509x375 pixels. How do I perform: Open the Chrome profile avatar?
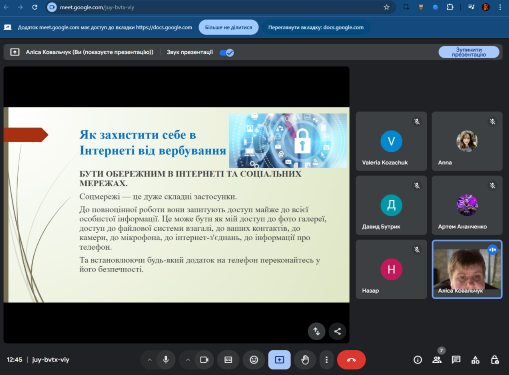tap(486, 7)
